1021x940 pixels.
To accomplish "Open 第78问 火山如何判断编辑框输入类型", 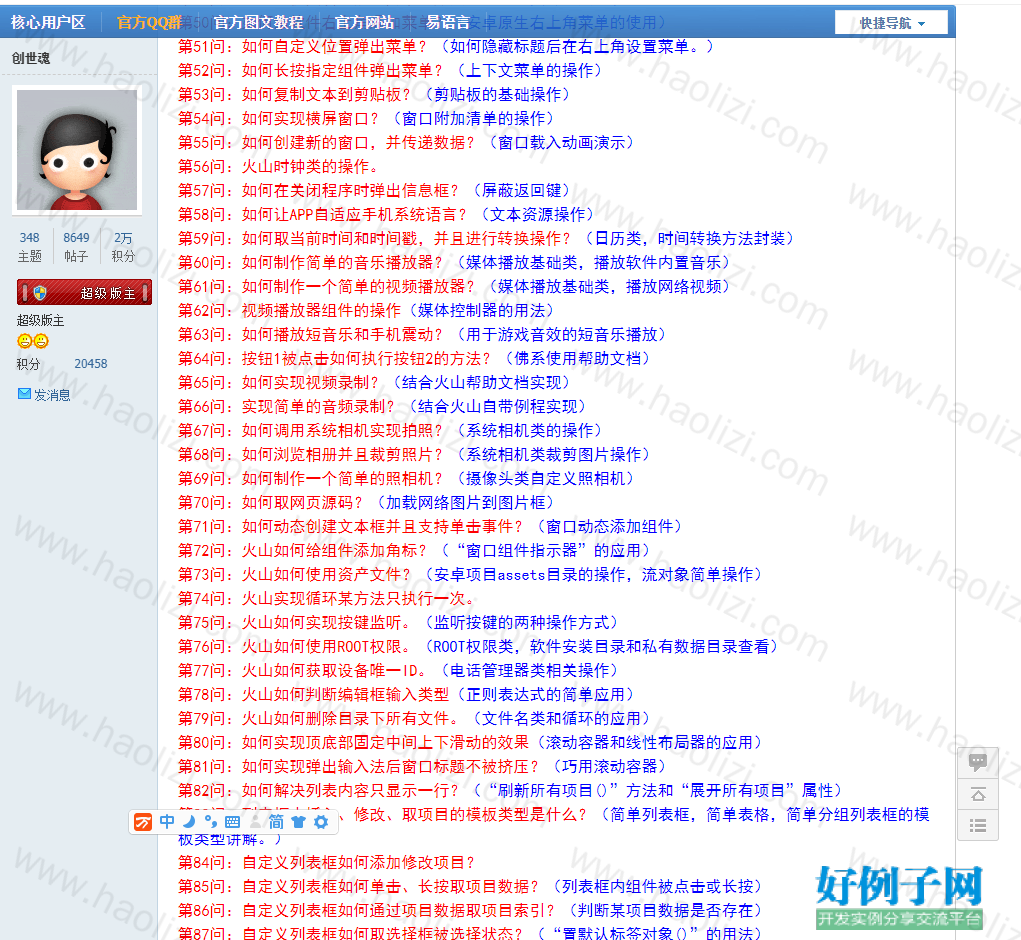I will tap(406, 695).
